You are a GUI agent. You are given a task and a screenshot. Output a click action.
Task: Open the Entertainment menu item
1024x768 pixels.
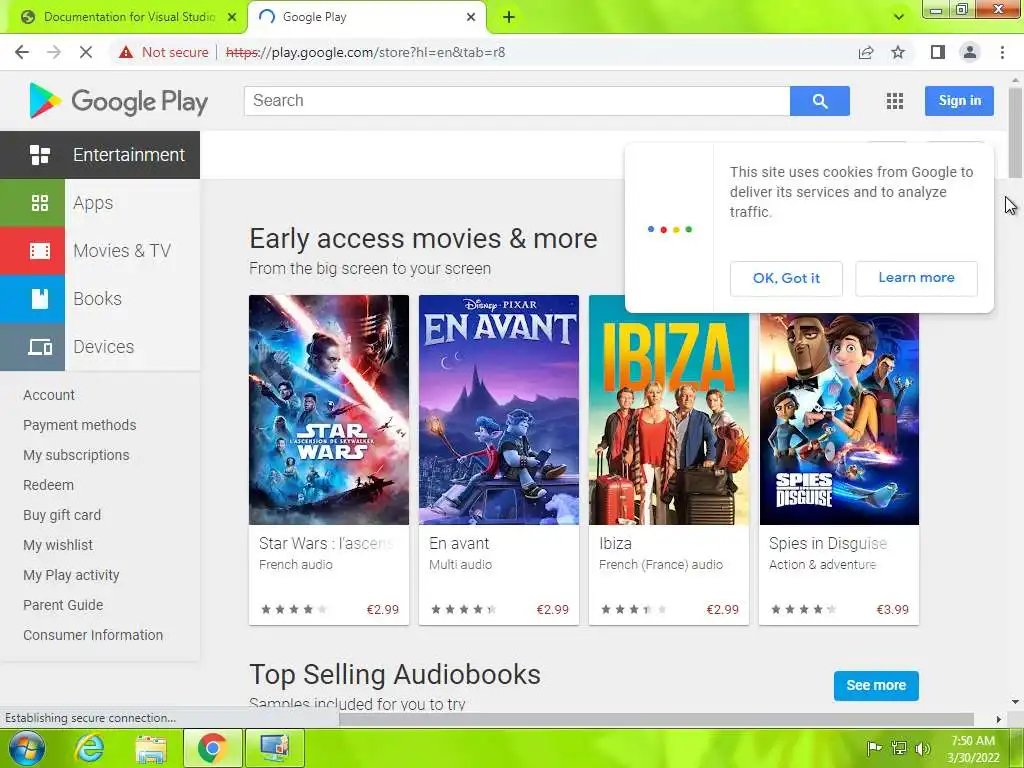click(100, 155)
